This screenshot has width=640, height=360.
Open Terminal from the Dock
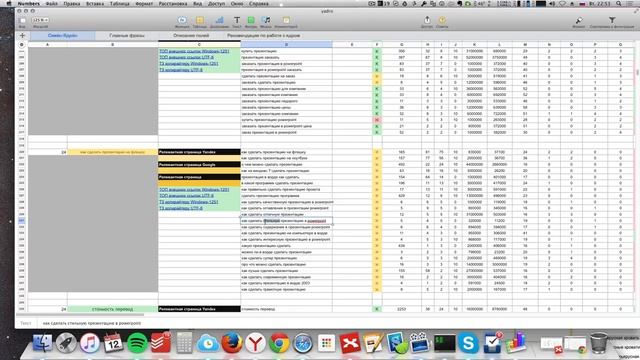click(x=444, y=343)
